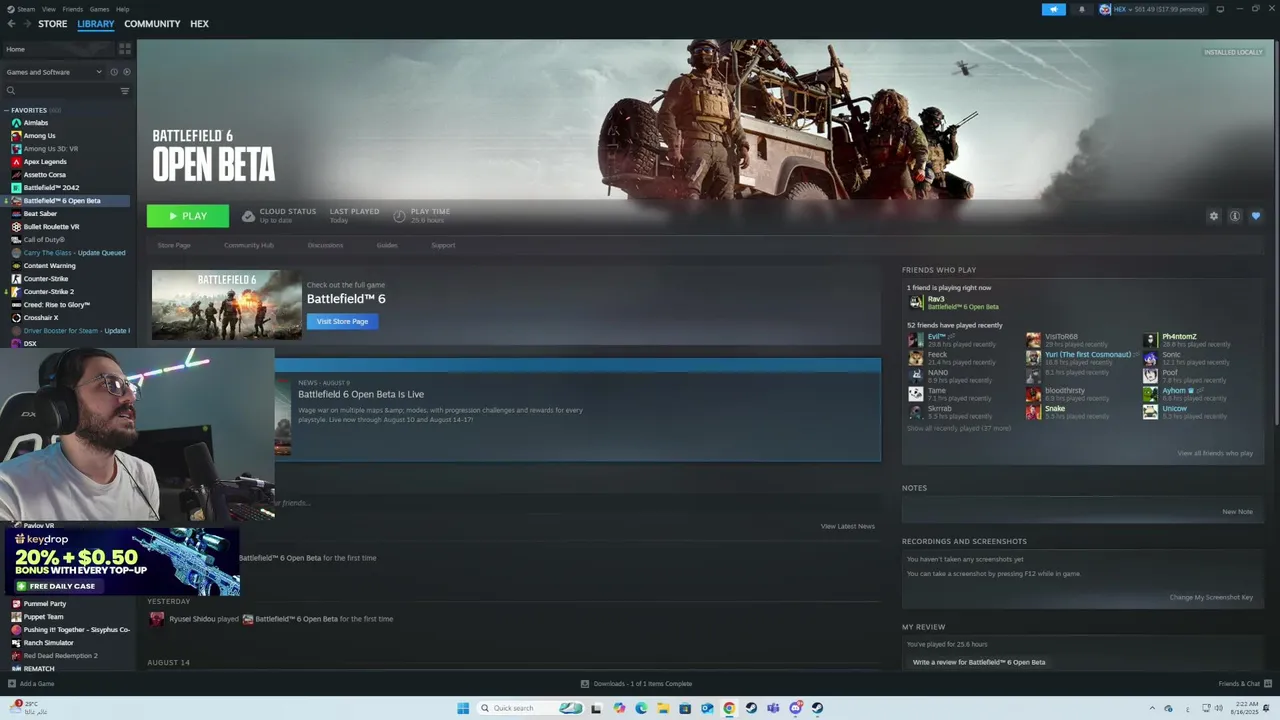Click the library search field
The height and width of the screenshot is (720, 1280).
pyautogui.click(x=60, y=91)
